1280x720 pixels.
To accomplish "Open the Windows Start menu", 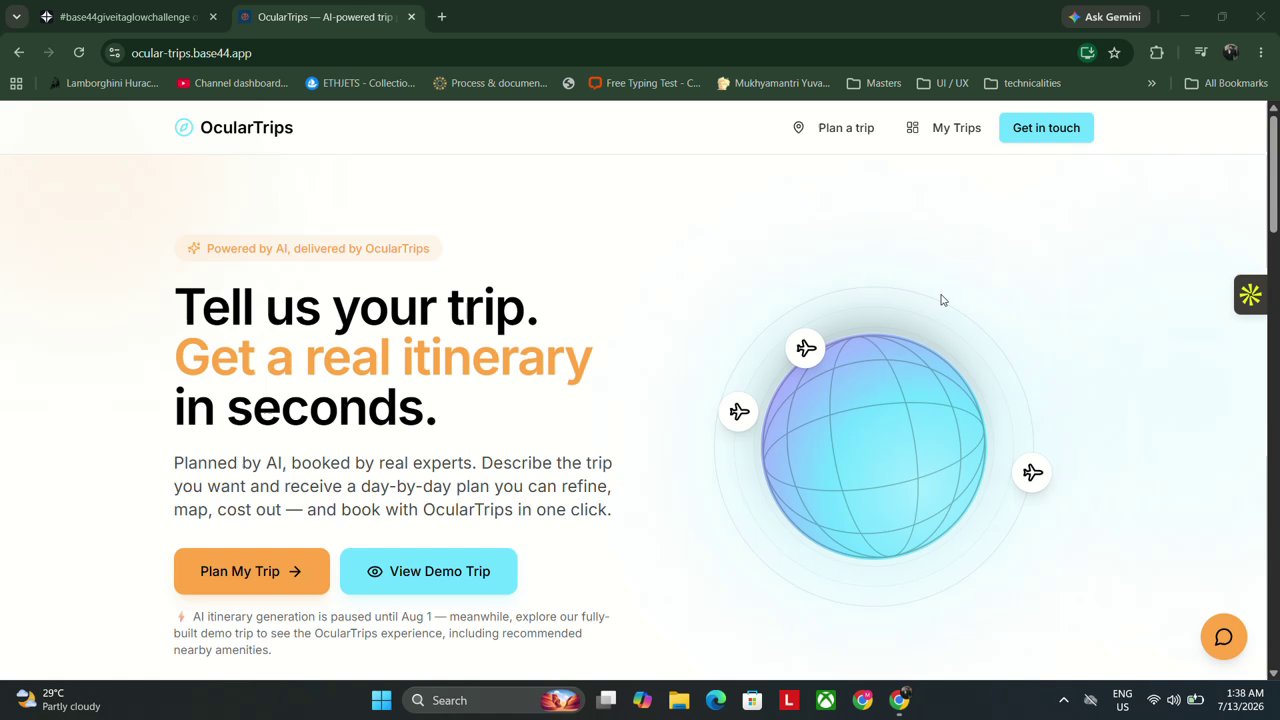I will (x=382, y=700).
